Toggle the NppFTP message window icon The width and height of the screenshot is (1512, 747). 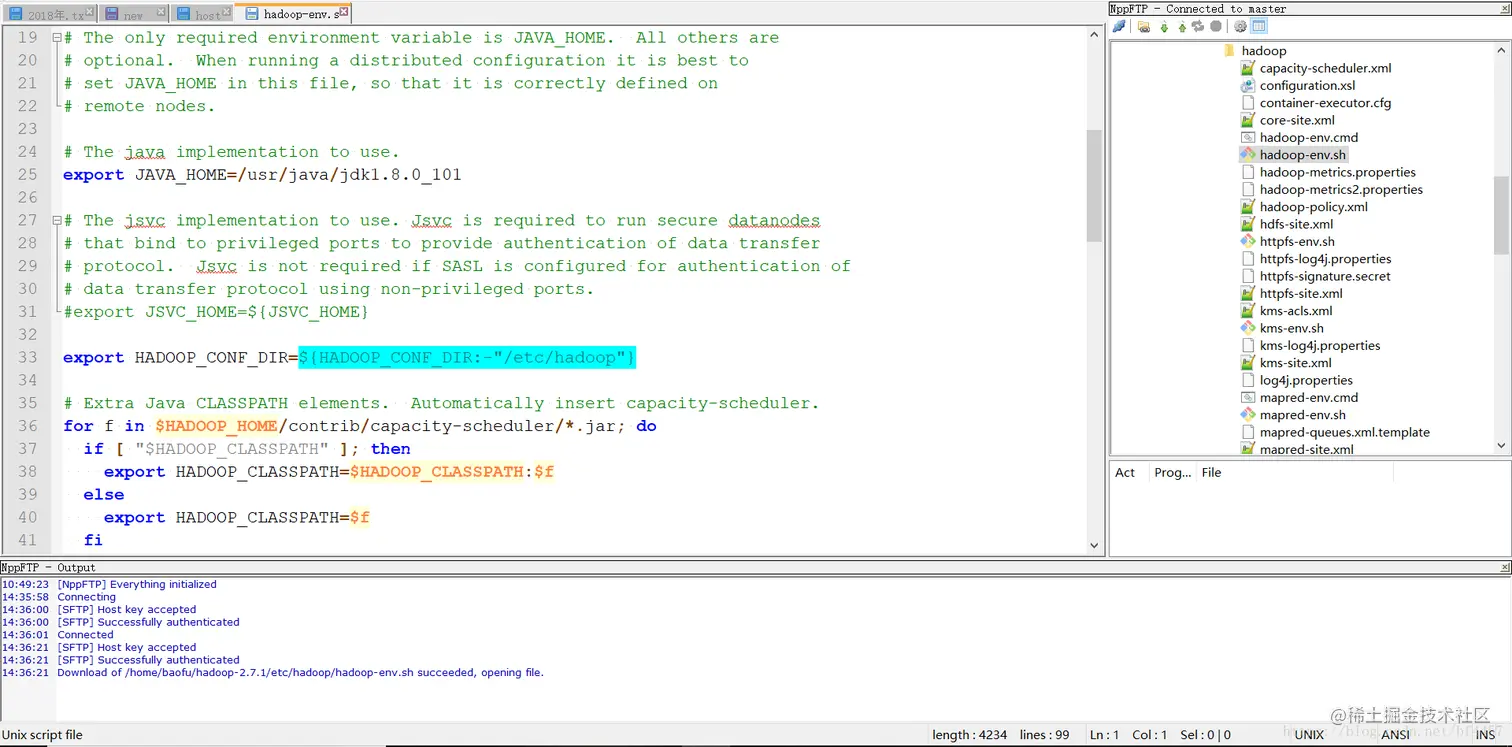coord(1259,27)
